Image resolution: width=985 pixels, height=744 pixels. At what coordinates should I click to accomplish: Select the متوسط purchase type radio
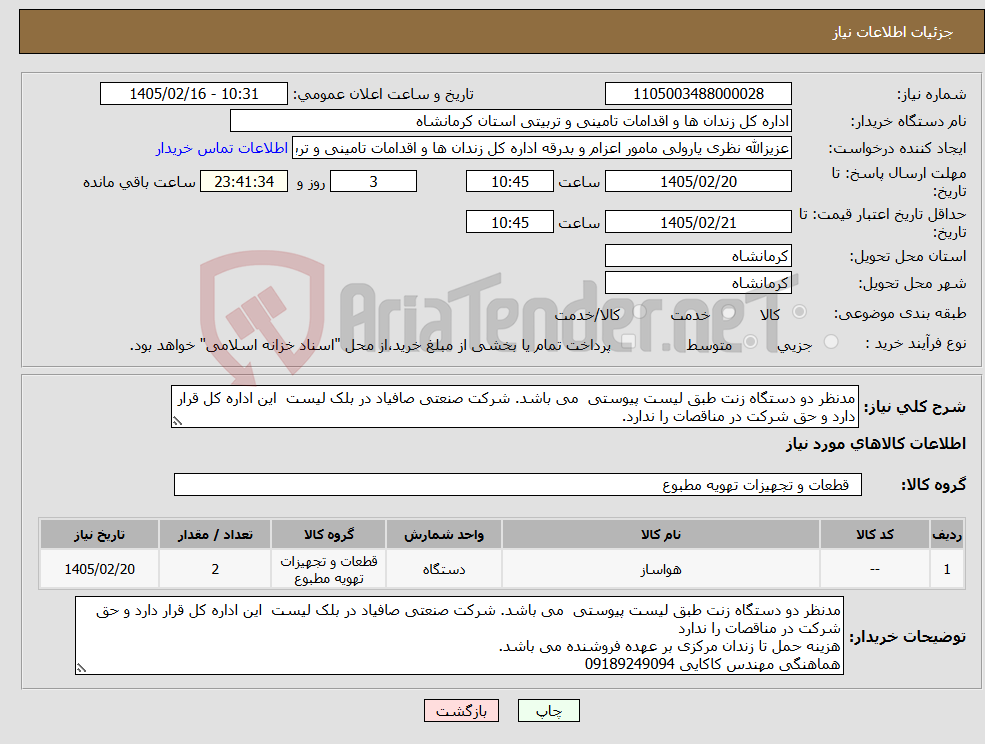click(751, 342)
